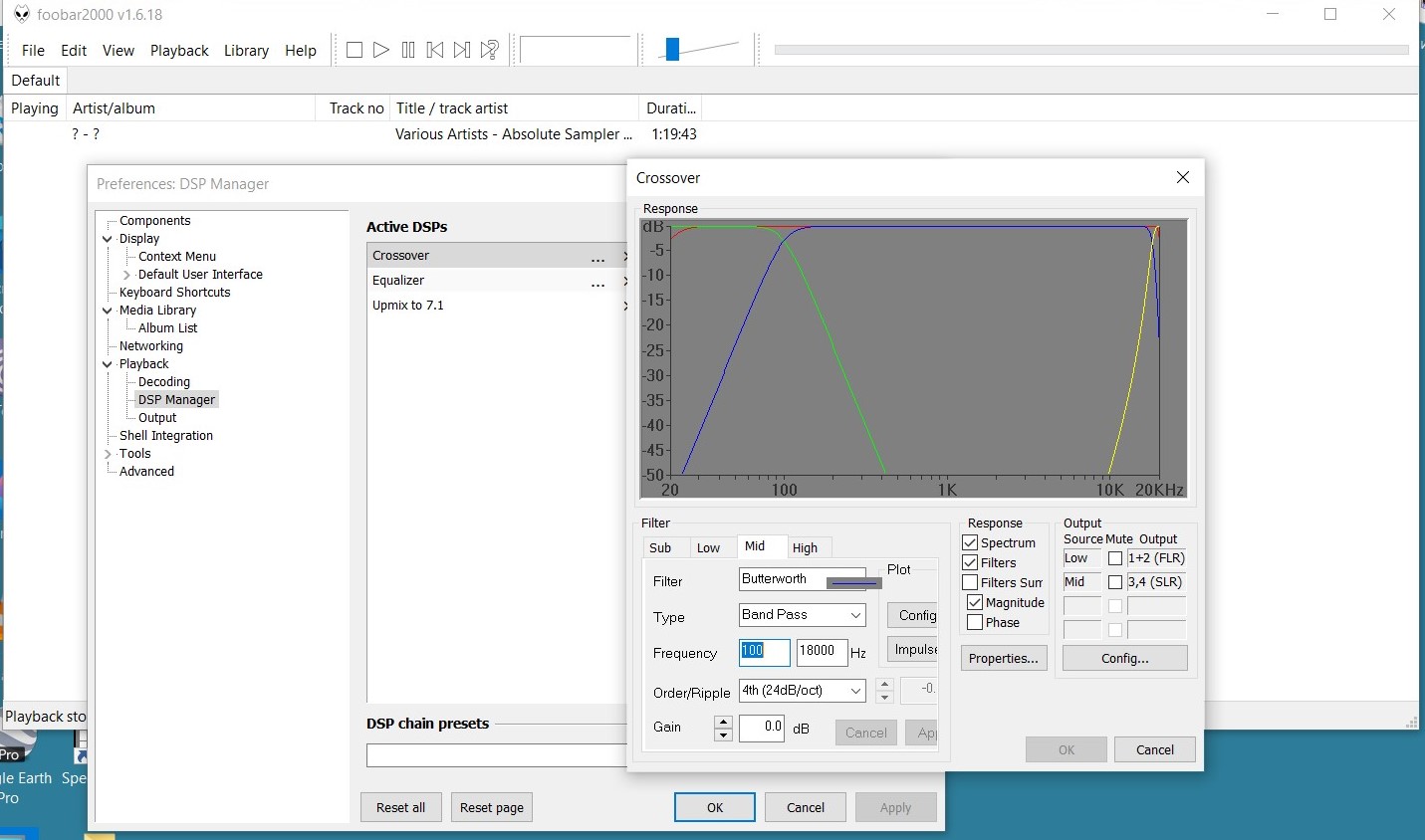Close the Crossover dialog
This screenshot has height=840, width=1425.
[1183, 177]
